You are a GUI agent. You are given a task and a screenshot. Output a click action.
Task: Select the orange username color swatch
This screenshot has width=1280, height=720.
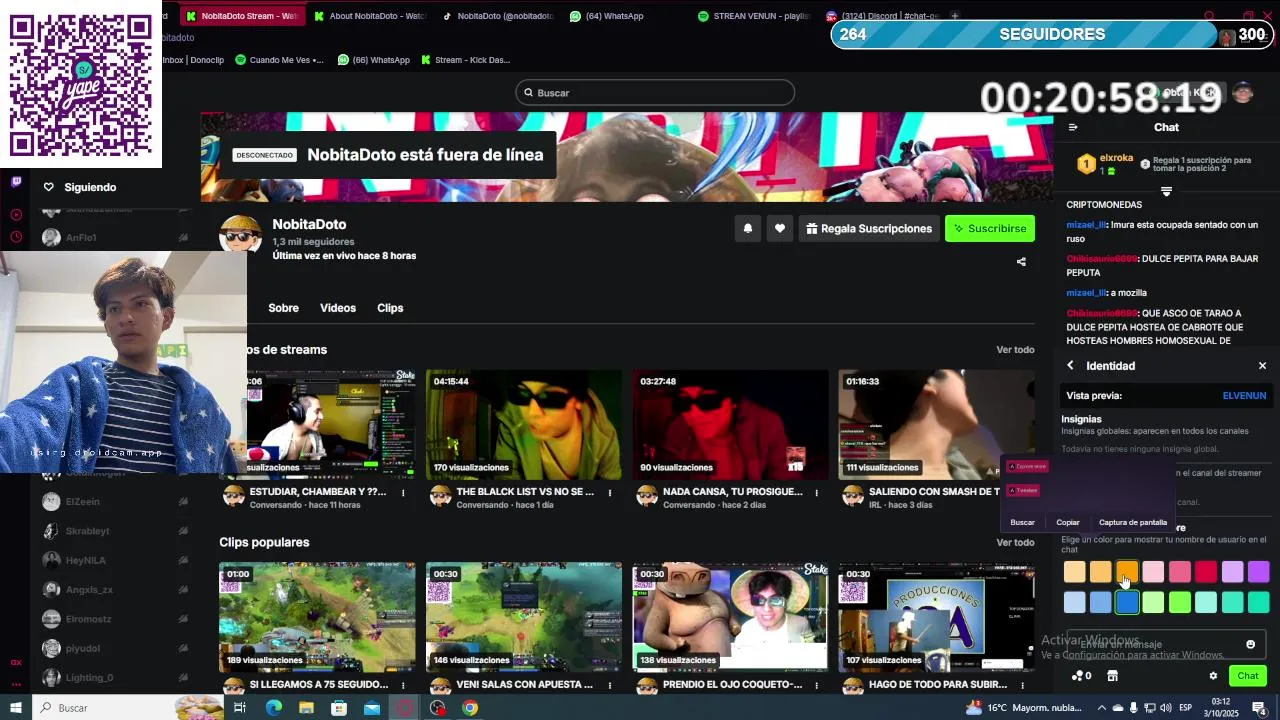pyautogui.click(x=1127, y=572)
